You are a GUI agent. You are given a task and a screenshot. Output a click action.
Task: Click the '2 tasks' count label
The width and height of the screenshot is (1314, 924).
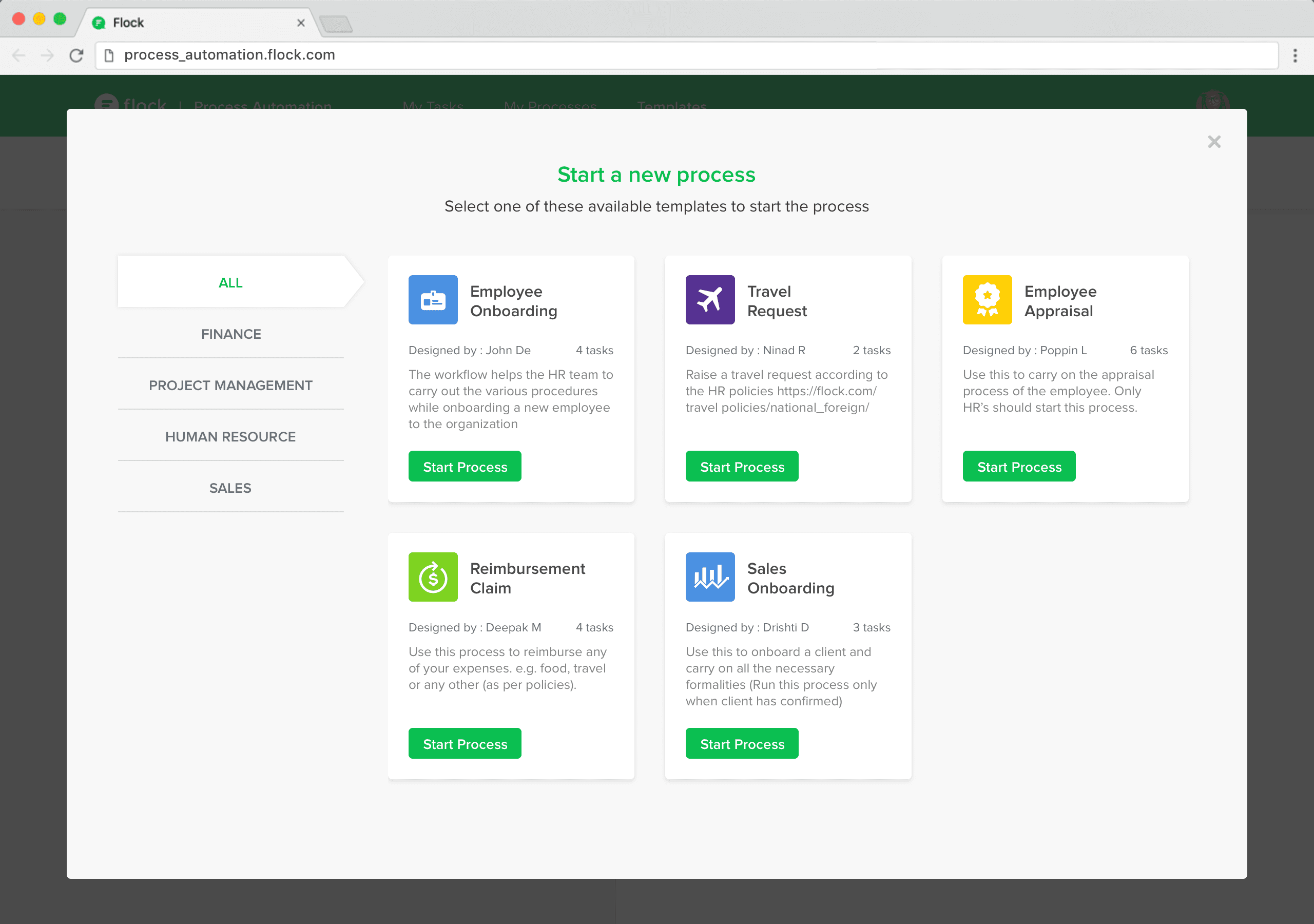coord(872,351)
